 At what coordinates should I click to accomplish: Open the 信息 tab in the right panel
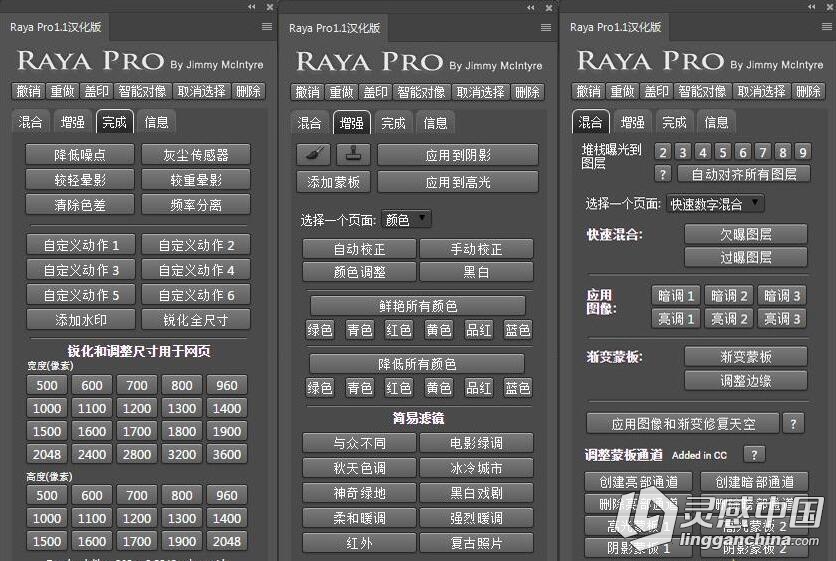[716, 122]
